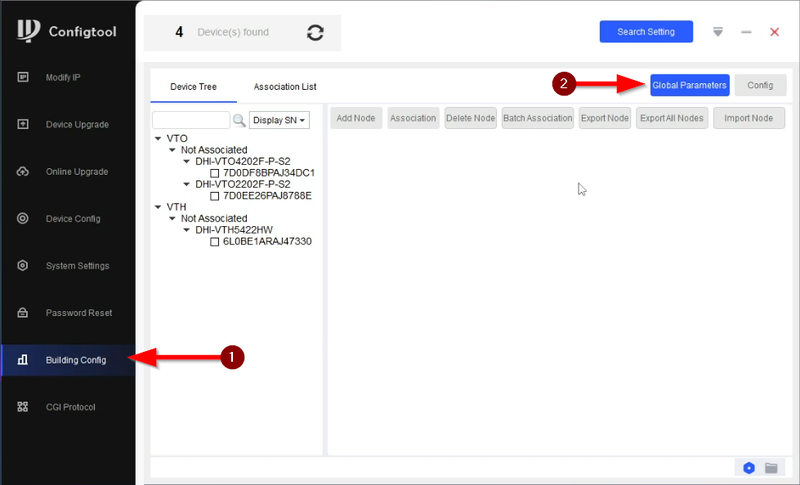Click the Add Node button
The image size is (800, 485).
tap(356, 118)
